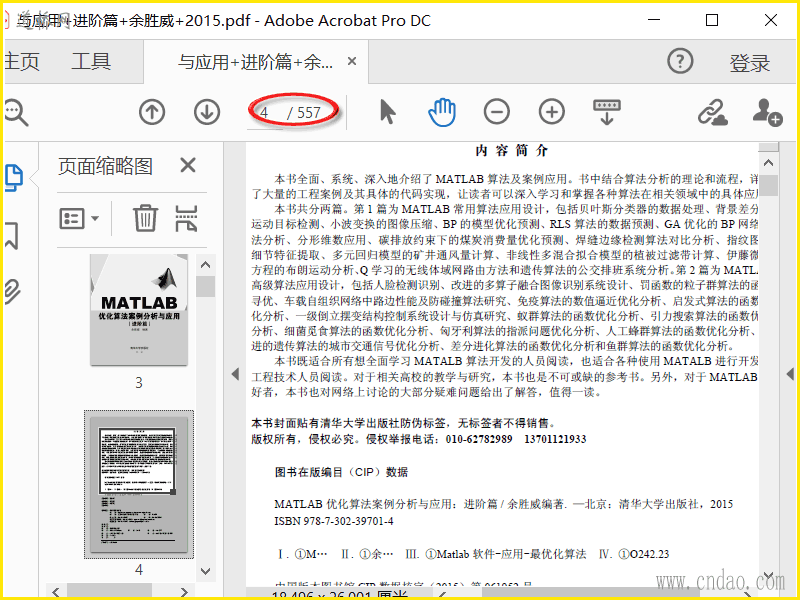The image size is (800, 600).
Task: Open the attachments paperclip sidebar icon
Action: click(x=12, y=291)
